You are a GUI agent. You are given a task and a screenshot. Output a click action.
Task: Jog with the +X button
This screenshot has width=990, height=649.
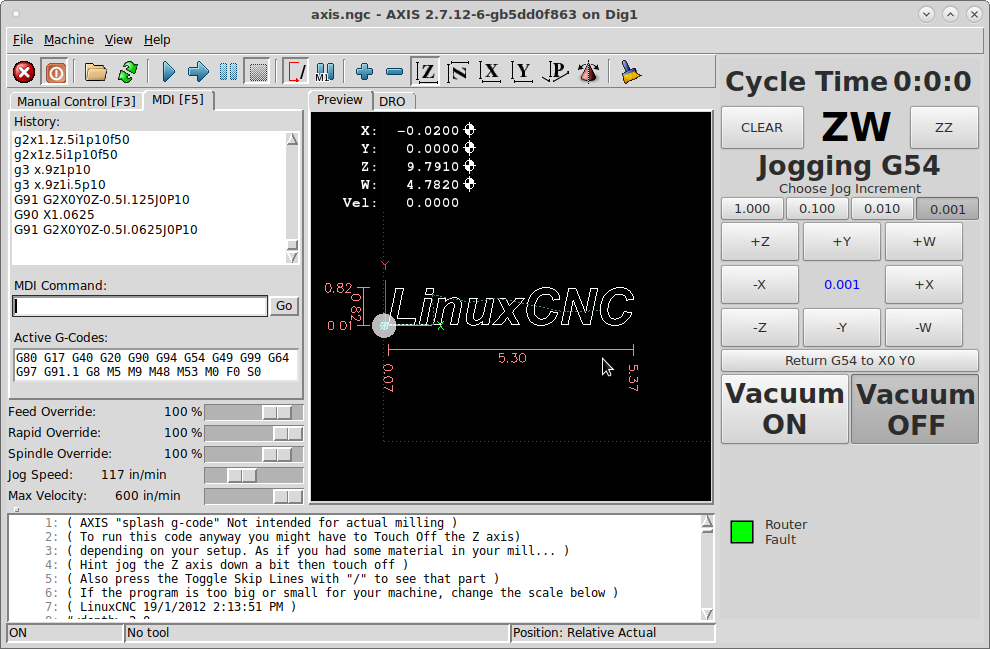coord(924,285)
